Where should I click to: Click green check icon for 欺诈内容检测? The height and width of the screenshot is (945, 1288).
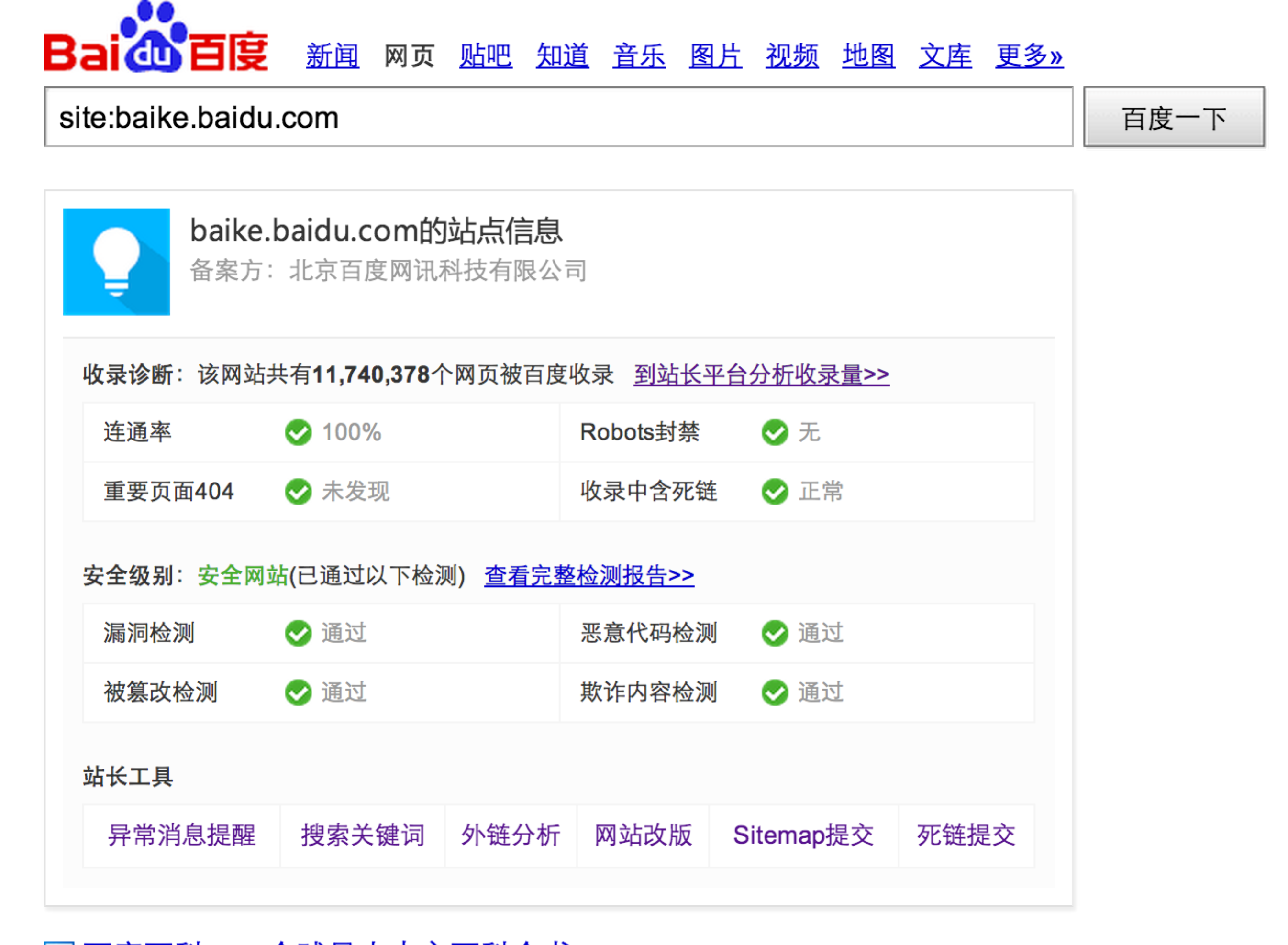pos(775,693)
